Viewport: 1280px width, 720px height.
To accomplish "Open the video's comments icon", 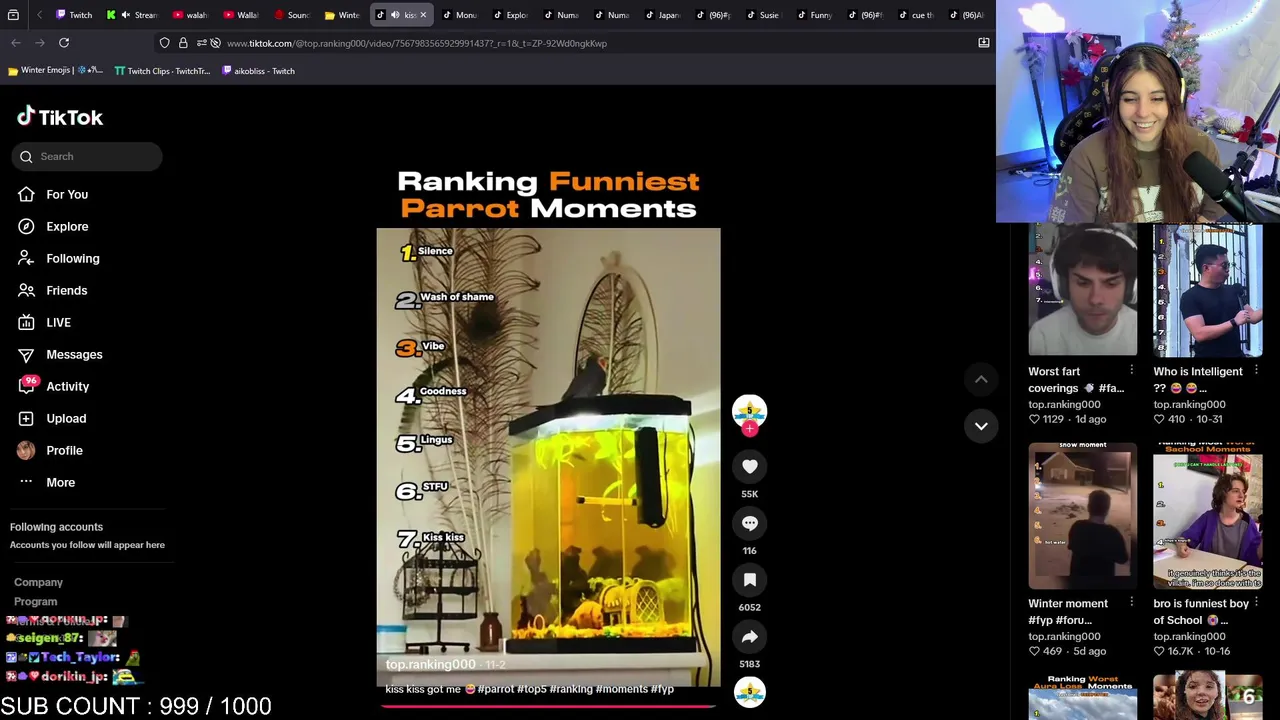I will tap(750, 523).
